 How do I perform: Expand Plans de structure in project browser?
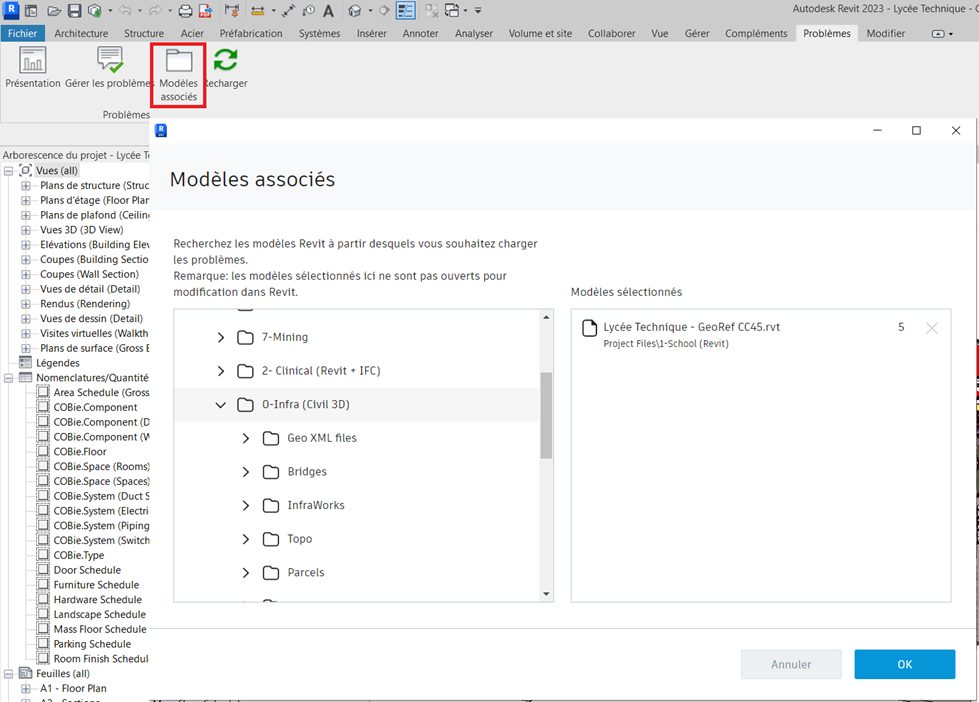point(26,185)
